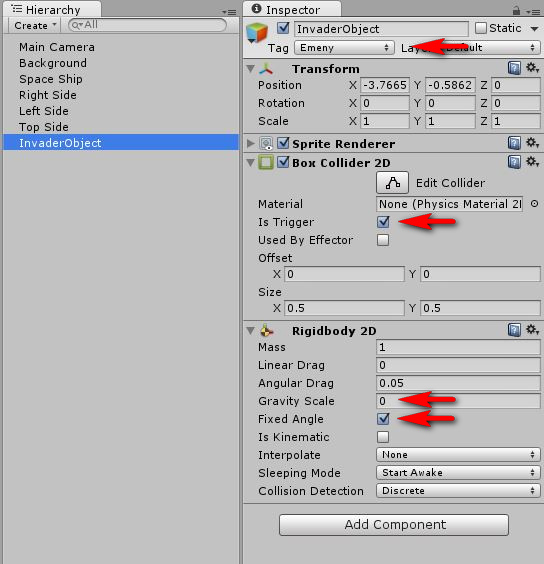
Task: Click the collider Size X field
Action: (x=344, y=308)
